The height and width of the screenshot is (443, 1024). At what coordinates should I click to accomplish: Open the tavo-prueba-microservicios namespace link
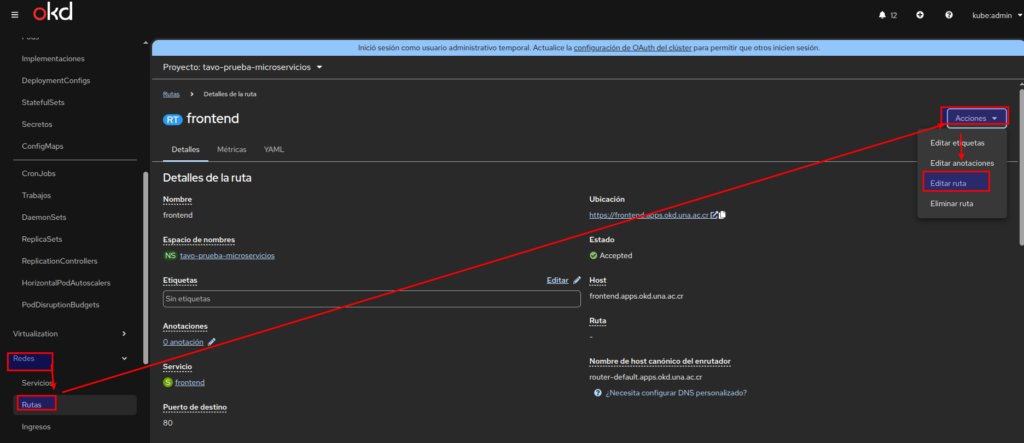[x=226, y=255]
